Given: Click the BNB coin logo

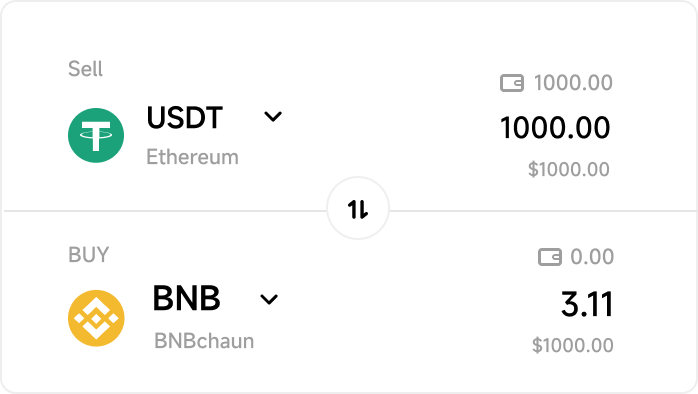Looking at the screenshot, I should click(96, 318).
